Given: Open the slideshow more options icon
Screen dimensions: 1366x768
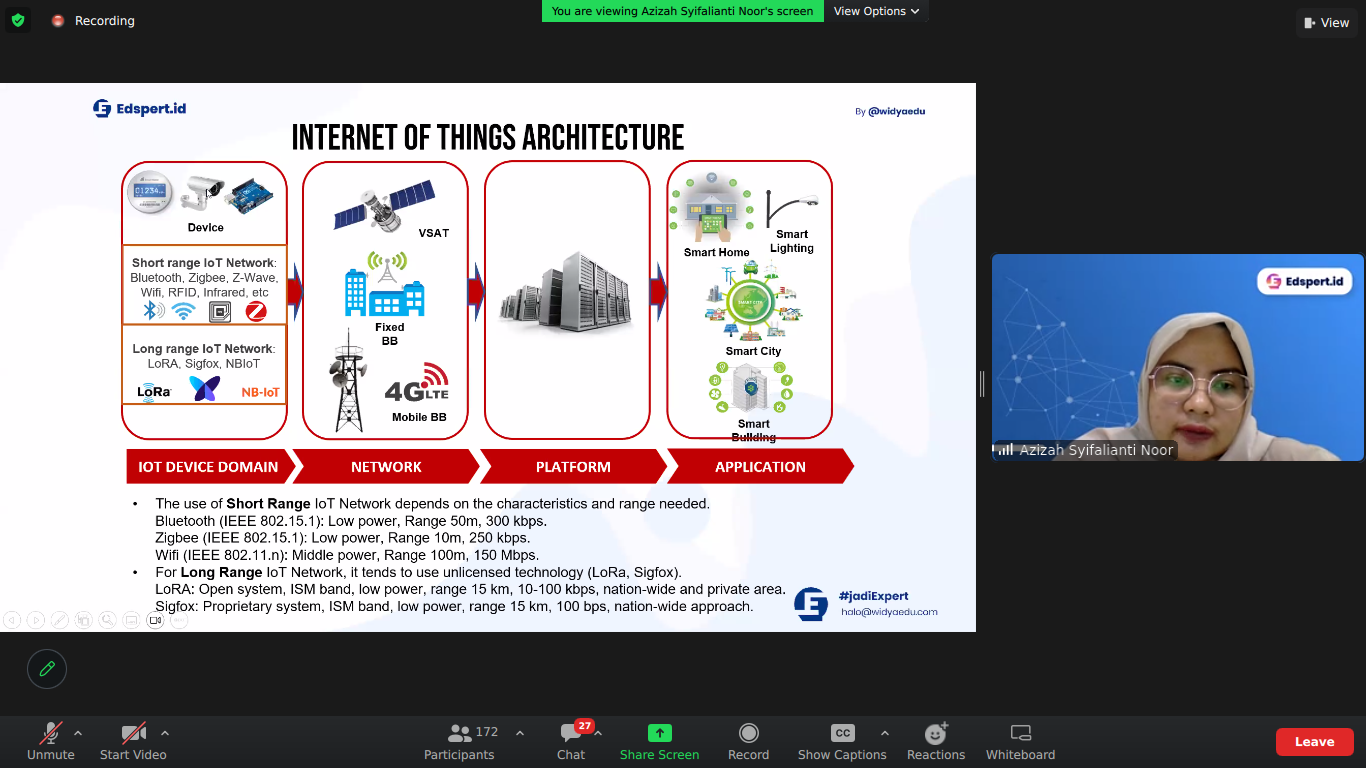Looking at the screenshot, I should pyautogui.click(x=179, y=620).
